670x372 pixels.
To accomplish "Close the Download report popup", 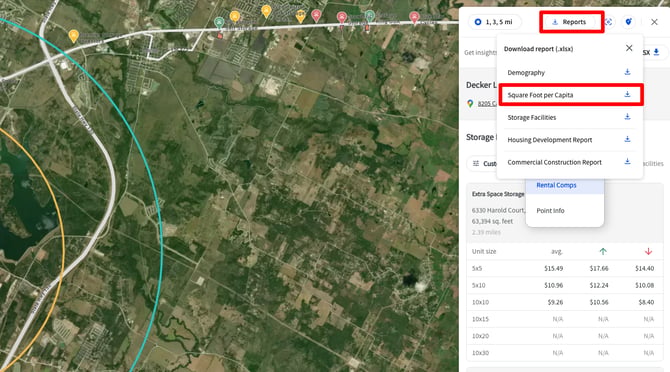I will click(629, 48).
